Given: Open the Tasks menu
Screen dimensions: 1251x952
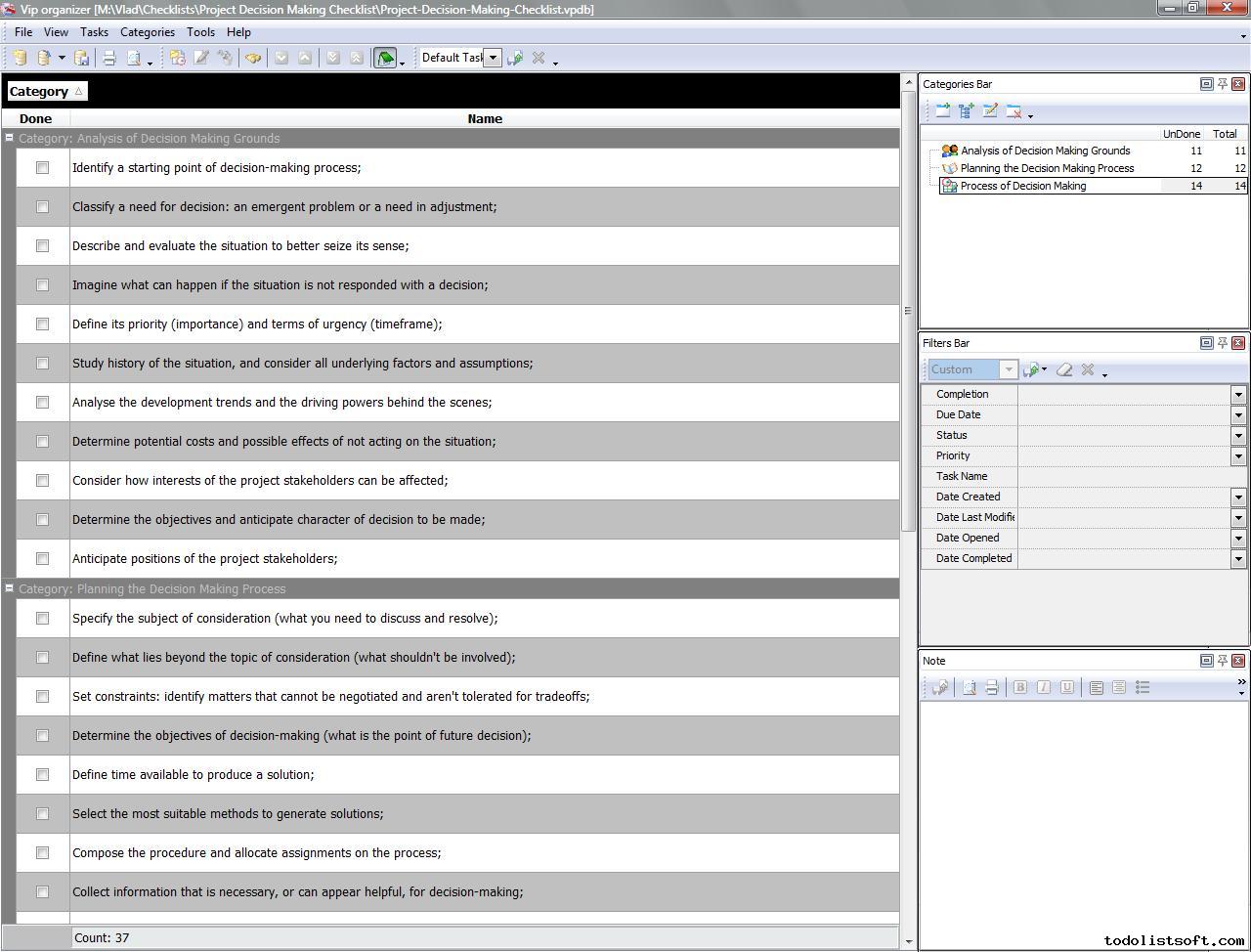Looking at the screenshot, I should tap(94, 32).
